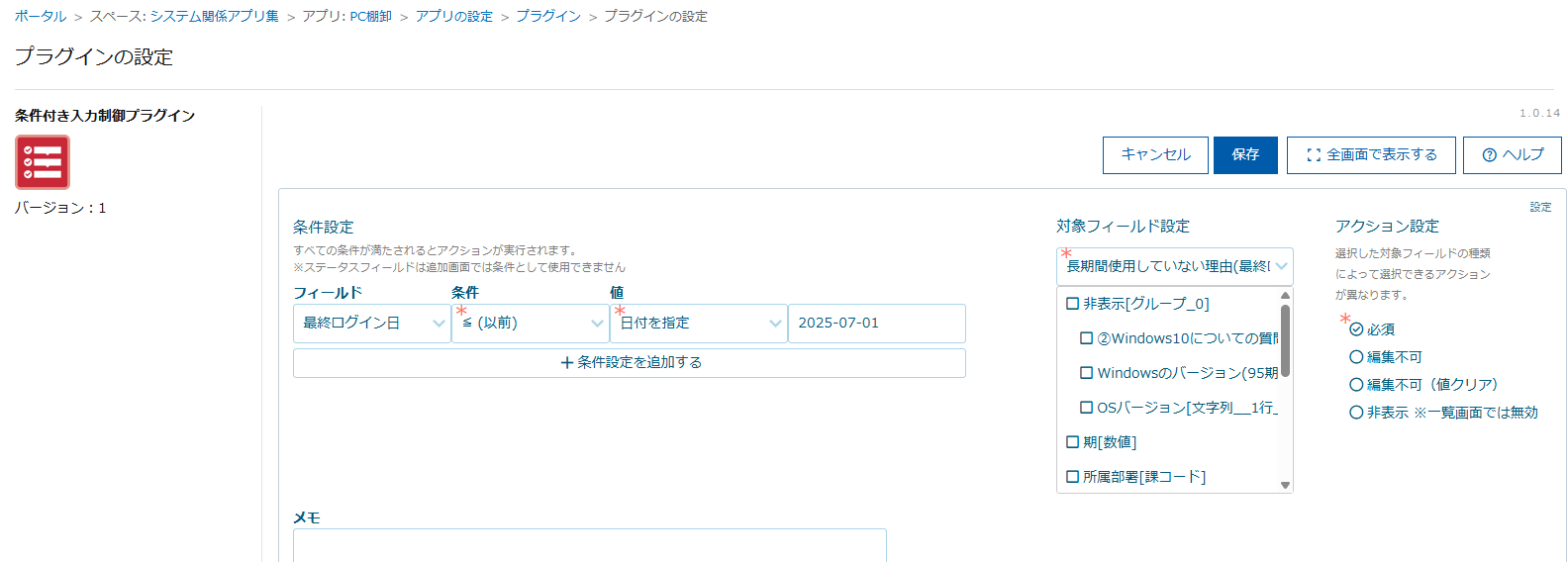Screen dimensions: 1568x562
Task: Select the 編集不可 radio option
Action: 1356,357
